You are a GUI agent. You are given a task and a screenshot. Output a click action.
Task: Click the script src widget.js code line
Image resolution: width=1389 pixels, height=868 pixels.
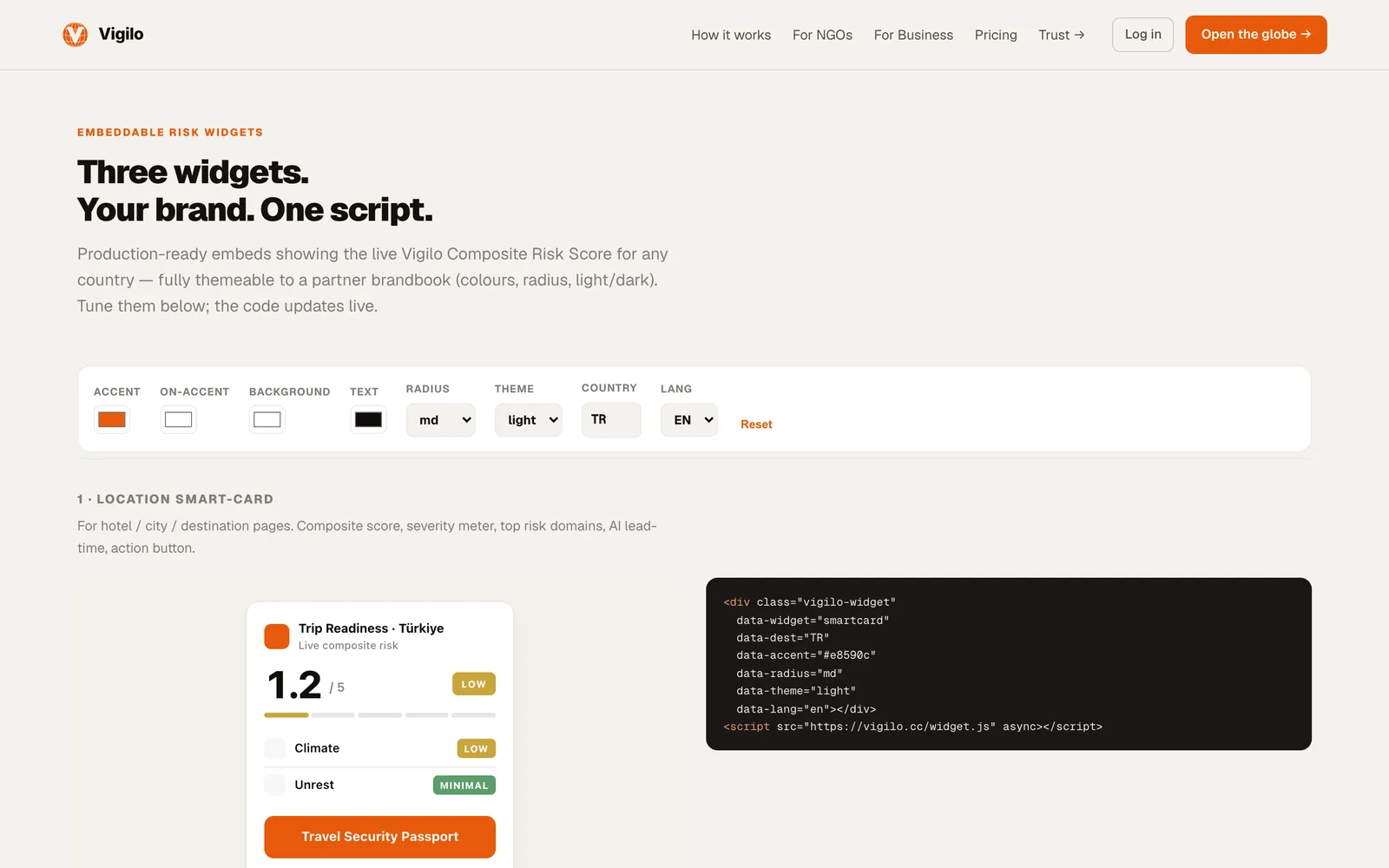[912, 727]
